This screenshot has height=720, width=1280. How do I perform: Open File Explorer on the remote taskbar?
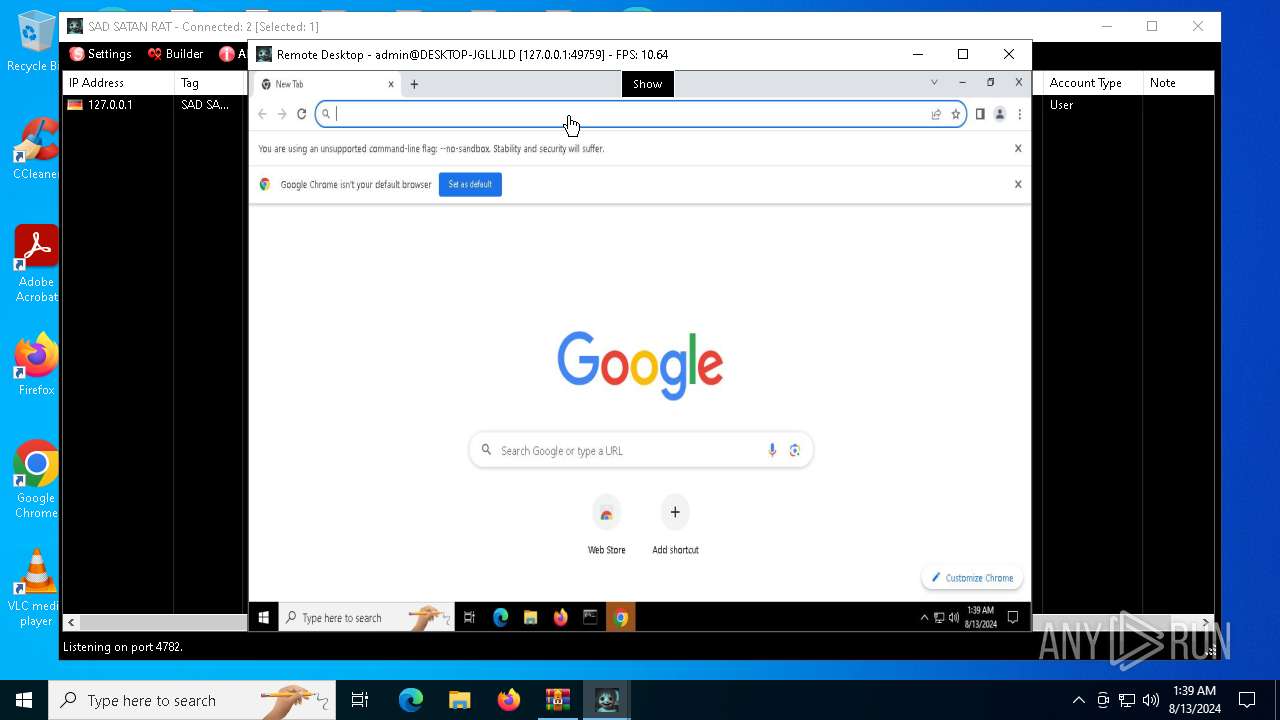(x=531, y=618)
